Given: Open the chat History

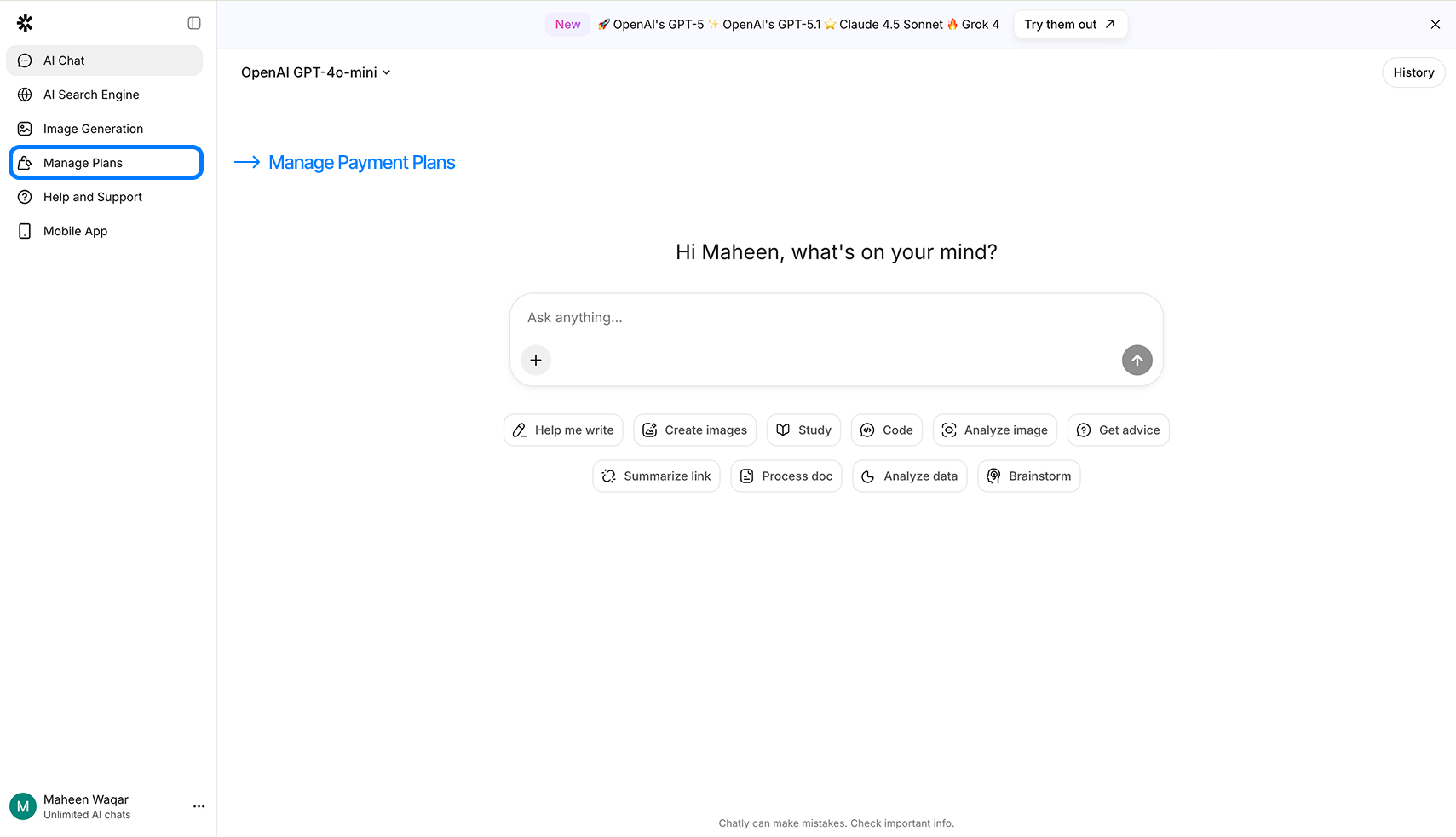Looking at the screenshot, I should point(1413,72).
